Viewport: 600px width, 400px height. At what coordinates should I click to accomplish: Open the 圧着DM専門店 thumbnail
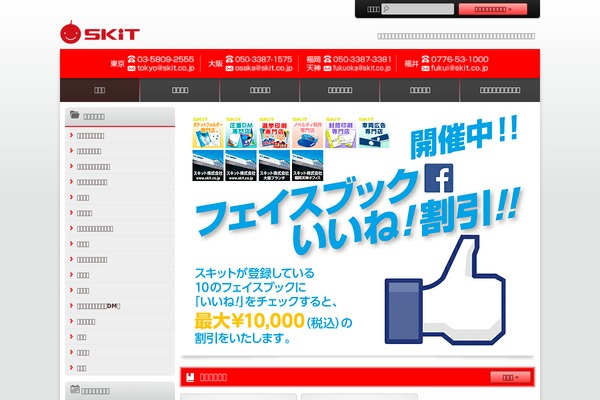pyautogui.click(x=241, y=132)
